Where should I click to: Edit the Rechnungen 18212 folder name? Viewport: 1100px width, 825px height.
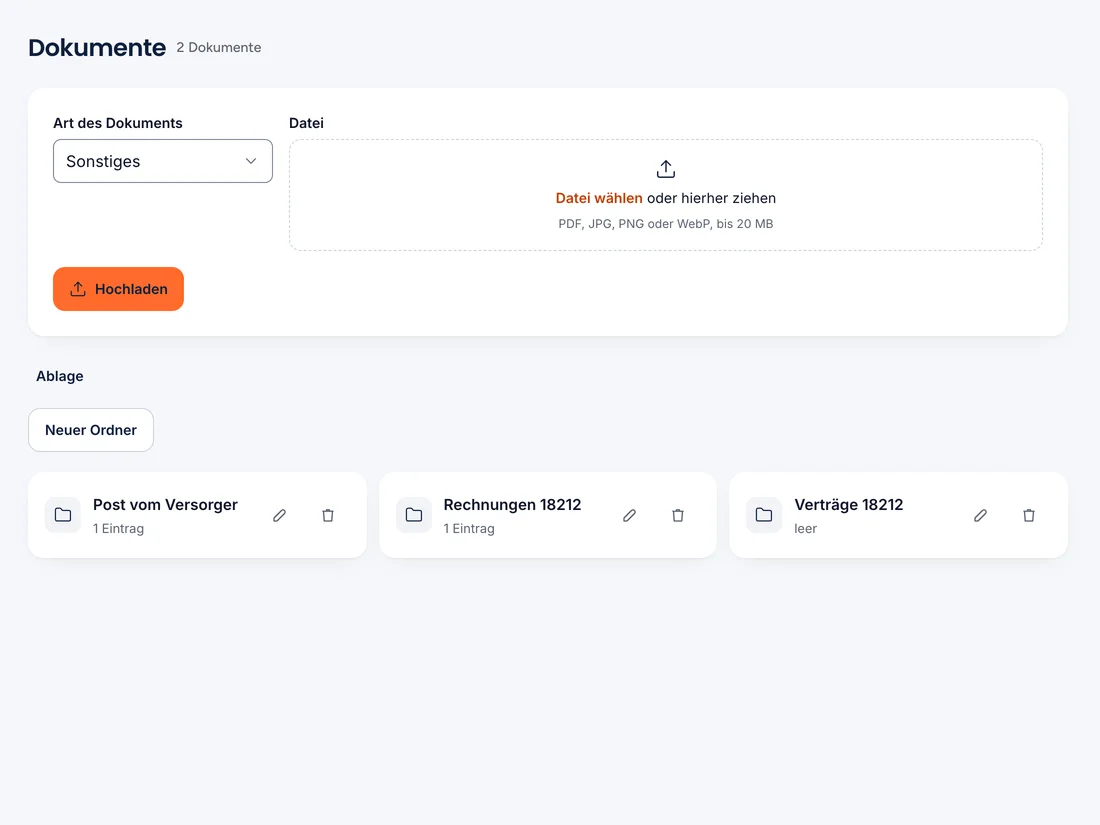tap(629, 516)
